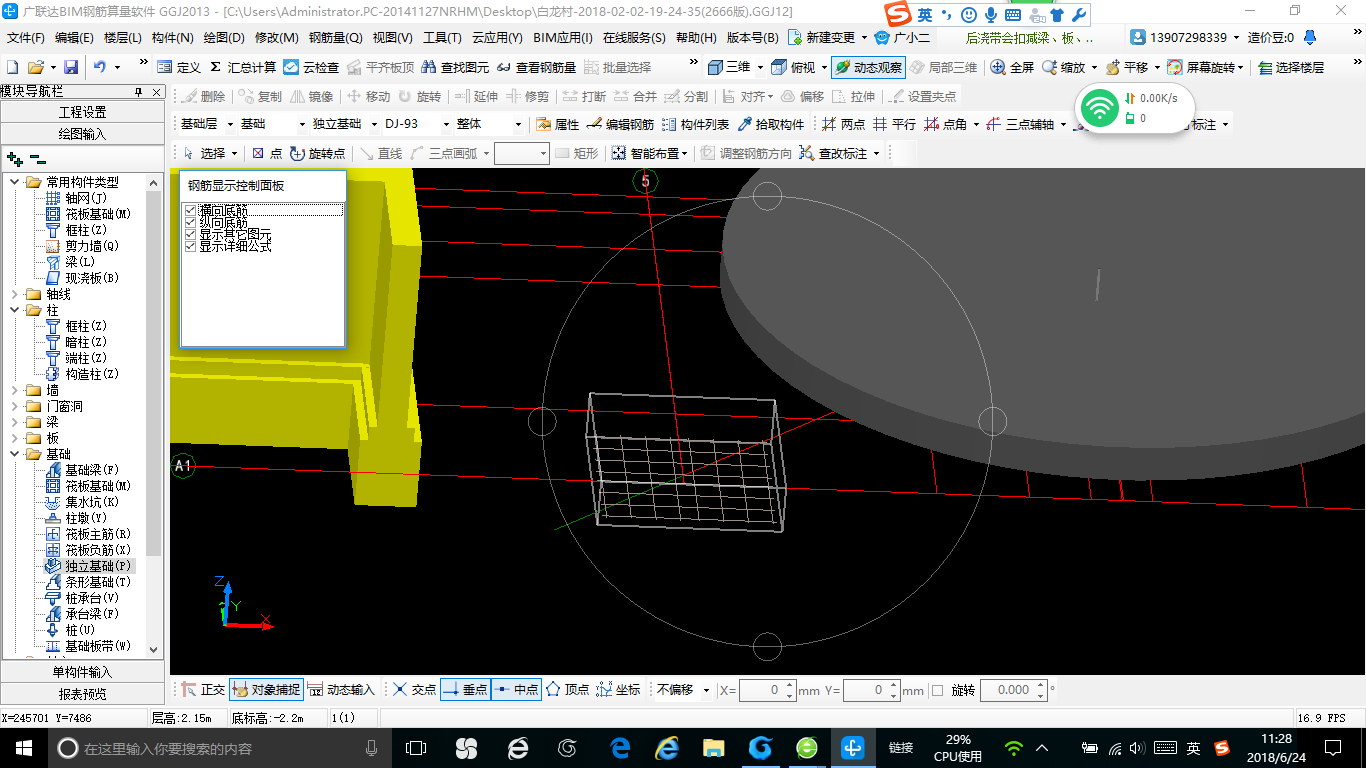Open 云检查 cloud check tool
The width and height of the screenshot is (1366, 768).
click(291, 67)
